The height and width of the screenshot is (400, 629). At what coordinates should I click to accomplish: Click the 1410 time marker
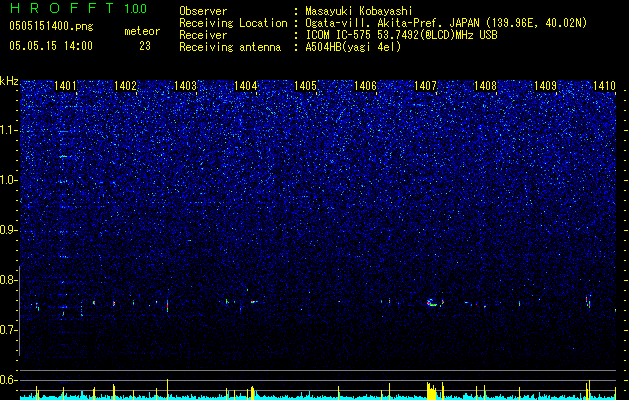605,85
